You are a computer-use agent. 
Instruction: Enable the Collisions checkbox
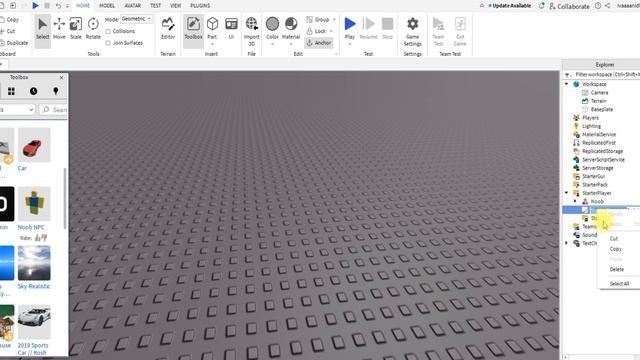(108, 31)
